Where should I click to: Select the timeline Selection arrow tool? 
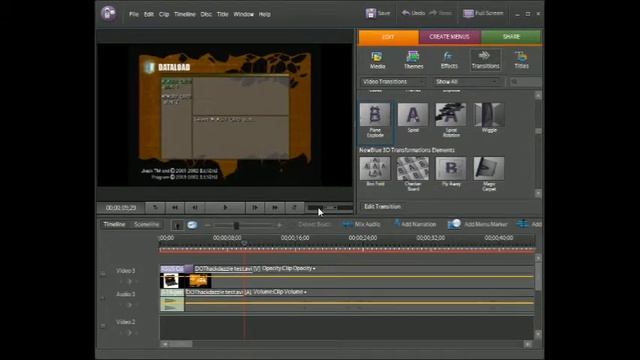coord(177,225)
